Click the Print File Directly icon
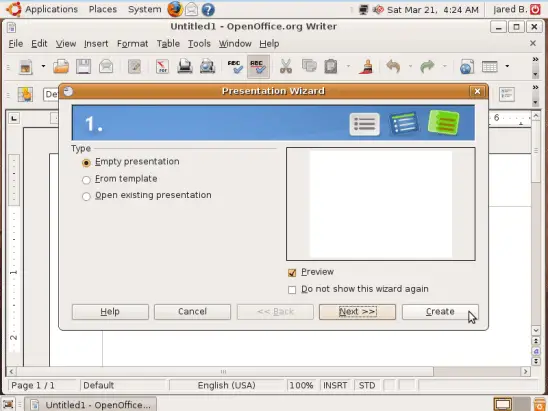 tap(185, 66)
